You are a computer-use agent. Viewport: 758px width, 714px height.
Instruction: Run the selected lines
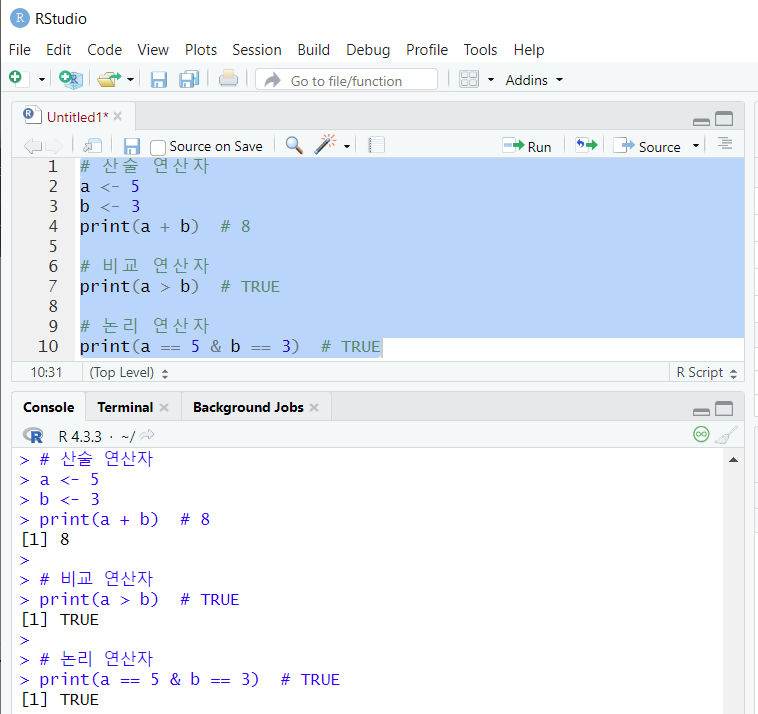coord(527,146)
